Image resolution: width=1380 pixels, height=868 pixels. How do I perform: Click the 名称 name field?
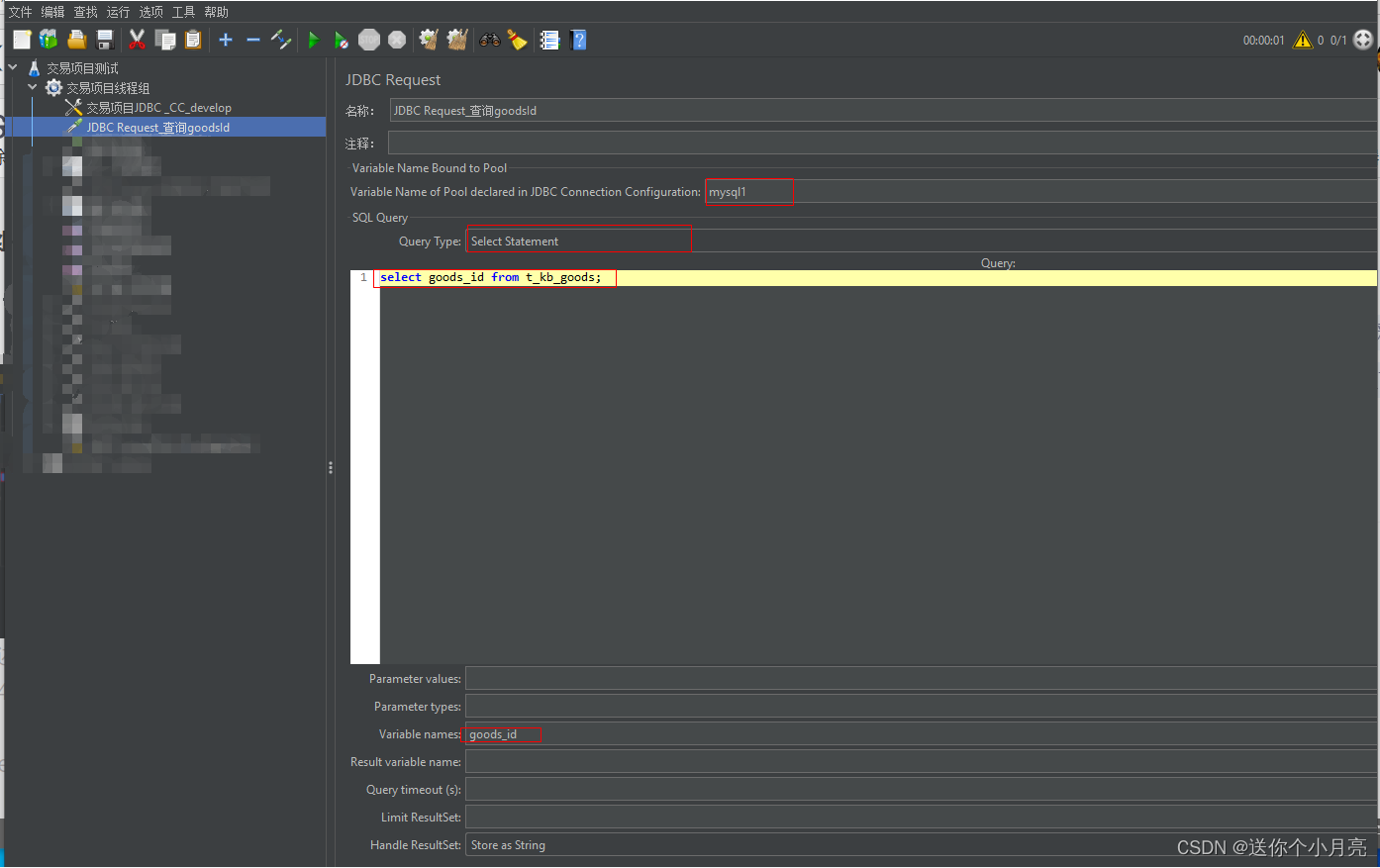click(883, 110)
